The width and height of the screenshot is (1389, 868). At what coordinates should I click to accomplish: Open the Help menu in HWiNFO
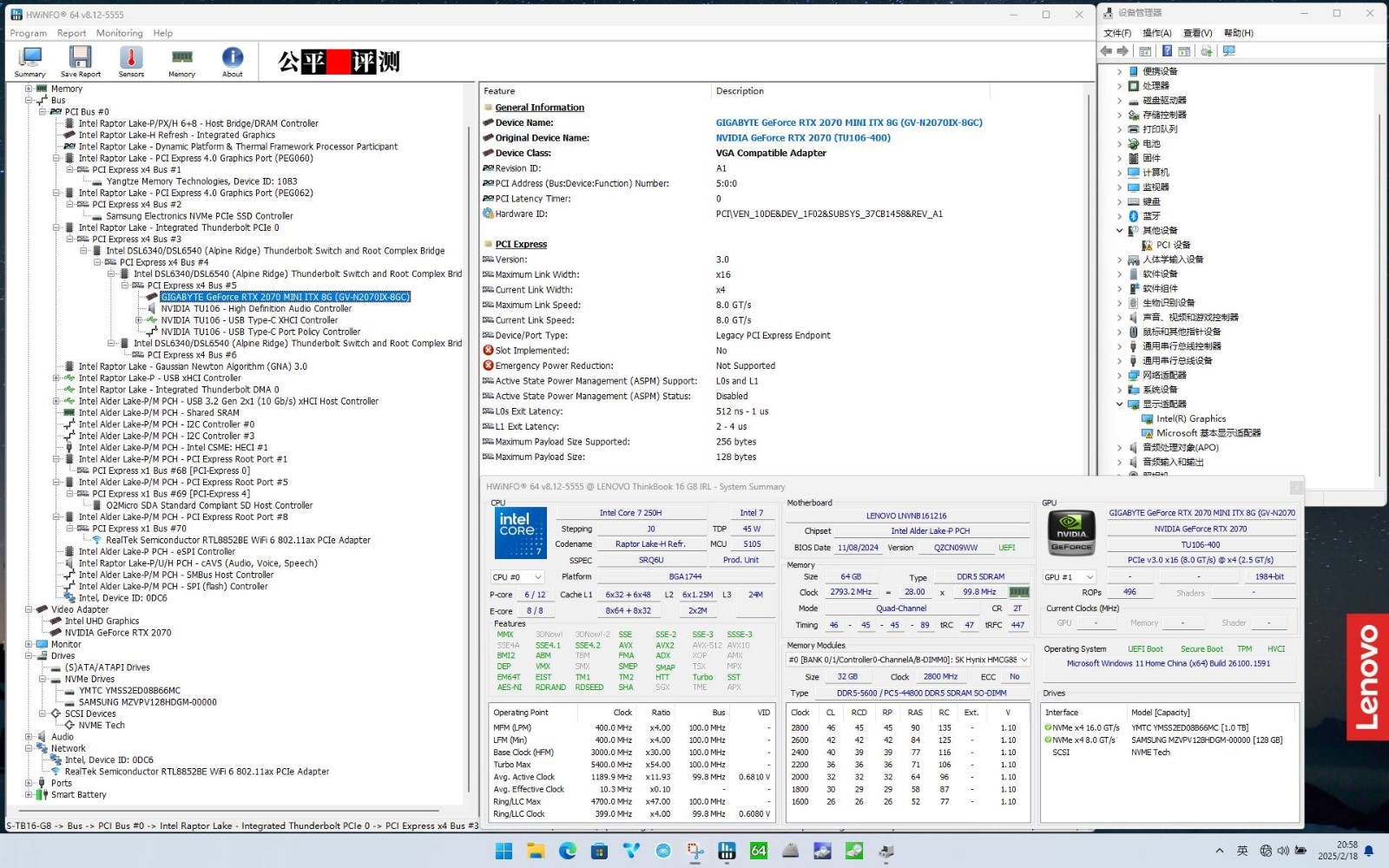tap(163, 33)
